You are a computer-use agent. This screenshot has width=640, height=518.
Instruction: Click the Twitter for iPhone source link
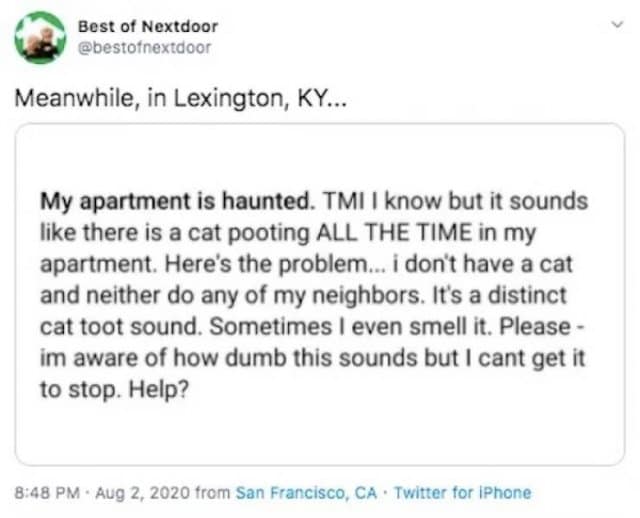[462, 493]
